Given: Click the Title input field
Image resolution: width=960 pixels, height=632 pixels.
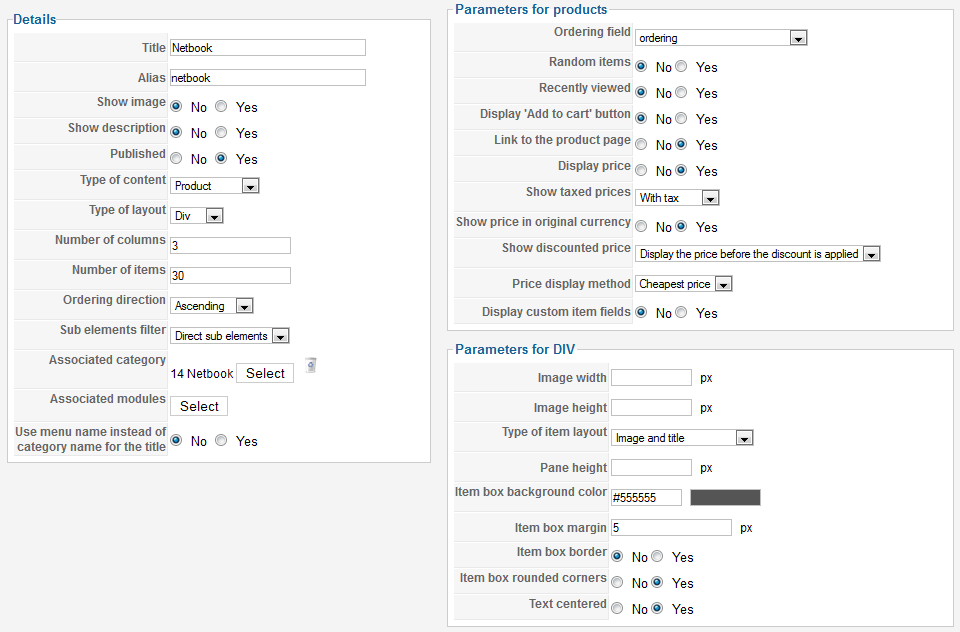Looking at the screenshot, I should 268,48.
